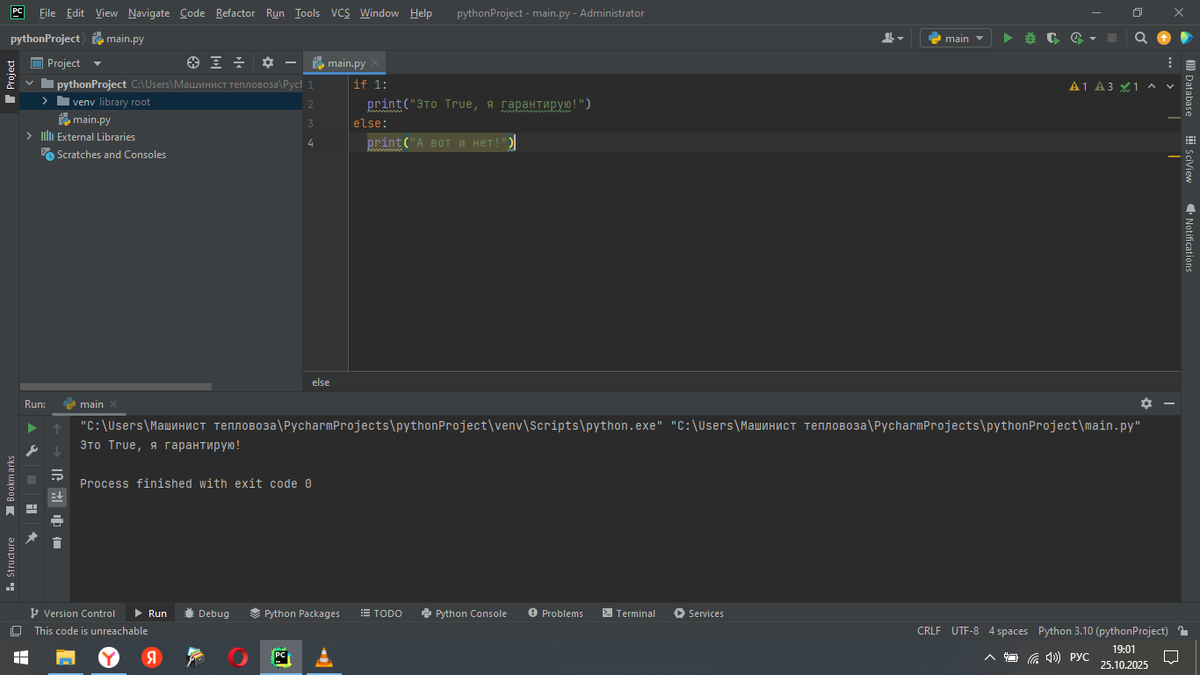The height and width of the screenshot is (675, 1200).
Task: Open Notifications side panel
Action: 1190,237
